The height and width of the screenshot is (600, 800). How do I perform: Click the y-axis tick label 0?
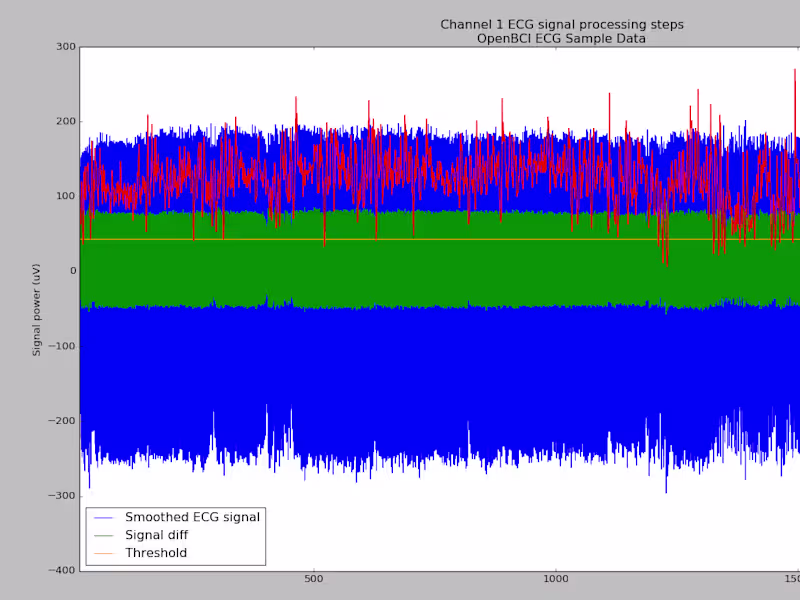(x=73, y=271)
